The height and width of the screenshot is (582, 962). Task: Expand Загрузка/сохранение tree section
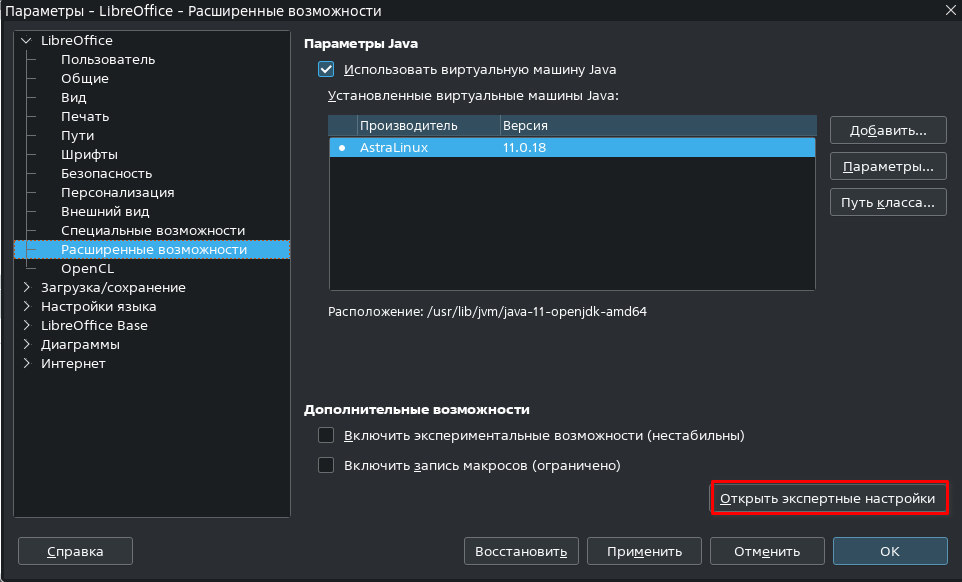26,288
